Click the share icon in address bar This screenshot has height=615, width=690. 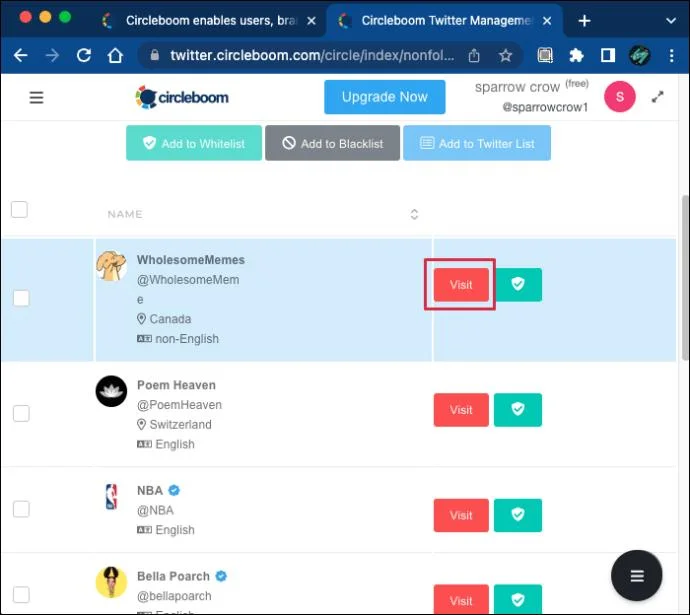coord(474,55)
